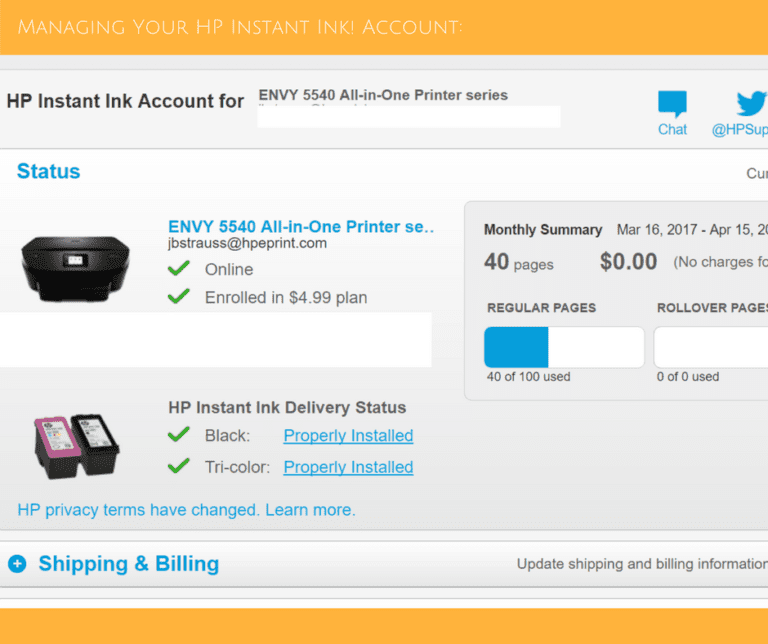Click the green checkmark next to Tri-color
768x644 pixels.
(179, 467)
